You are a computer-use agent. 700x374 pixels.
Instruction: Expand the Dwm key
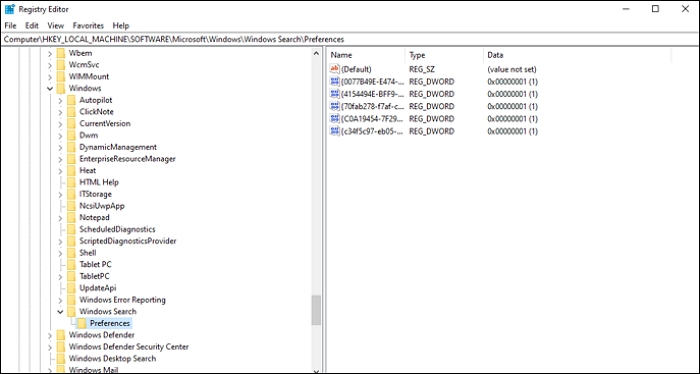click(x=60, y=135)
